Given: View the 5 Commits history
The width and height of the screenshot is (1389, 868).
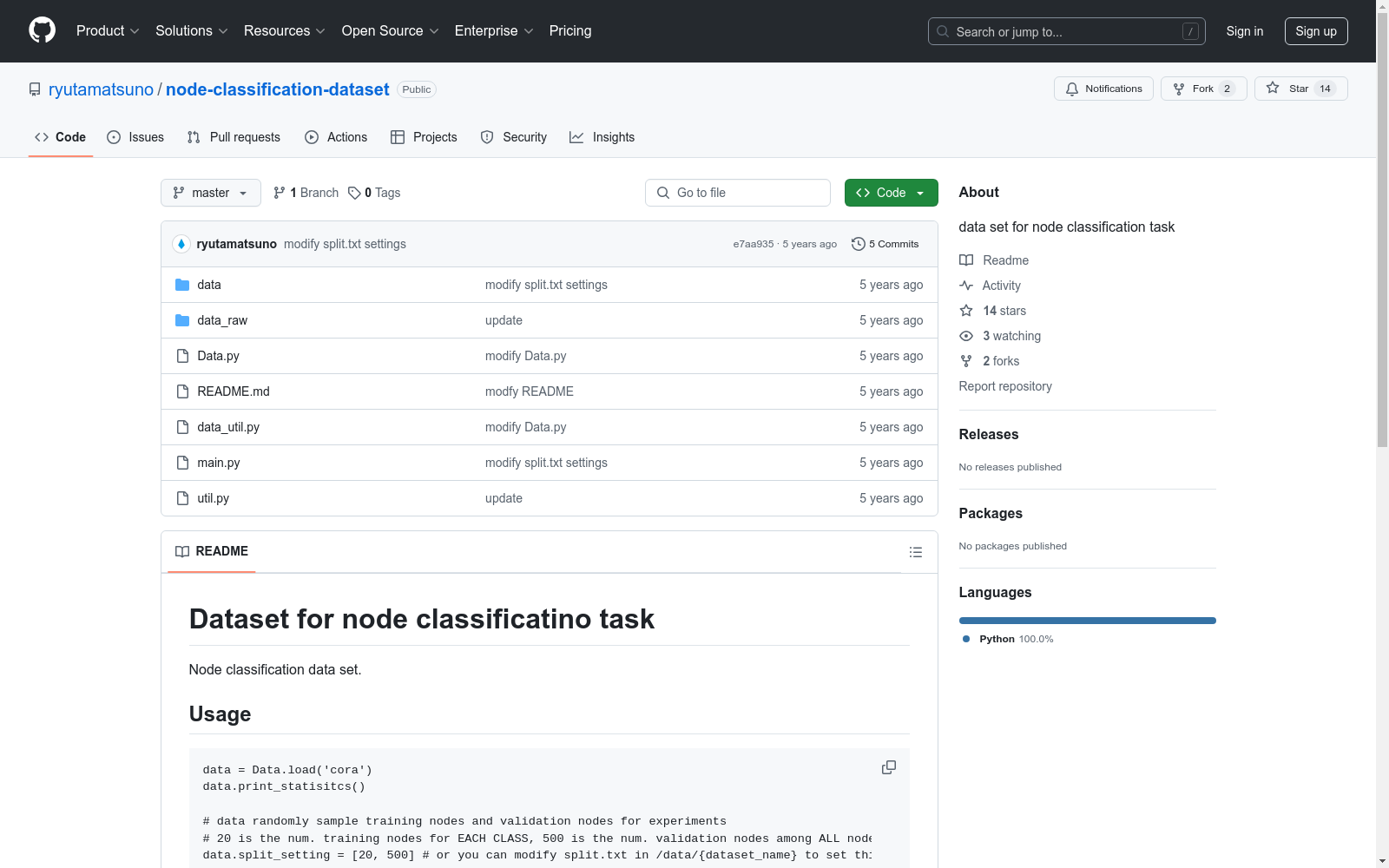Looking at the screenshot, I should (885, 244).
